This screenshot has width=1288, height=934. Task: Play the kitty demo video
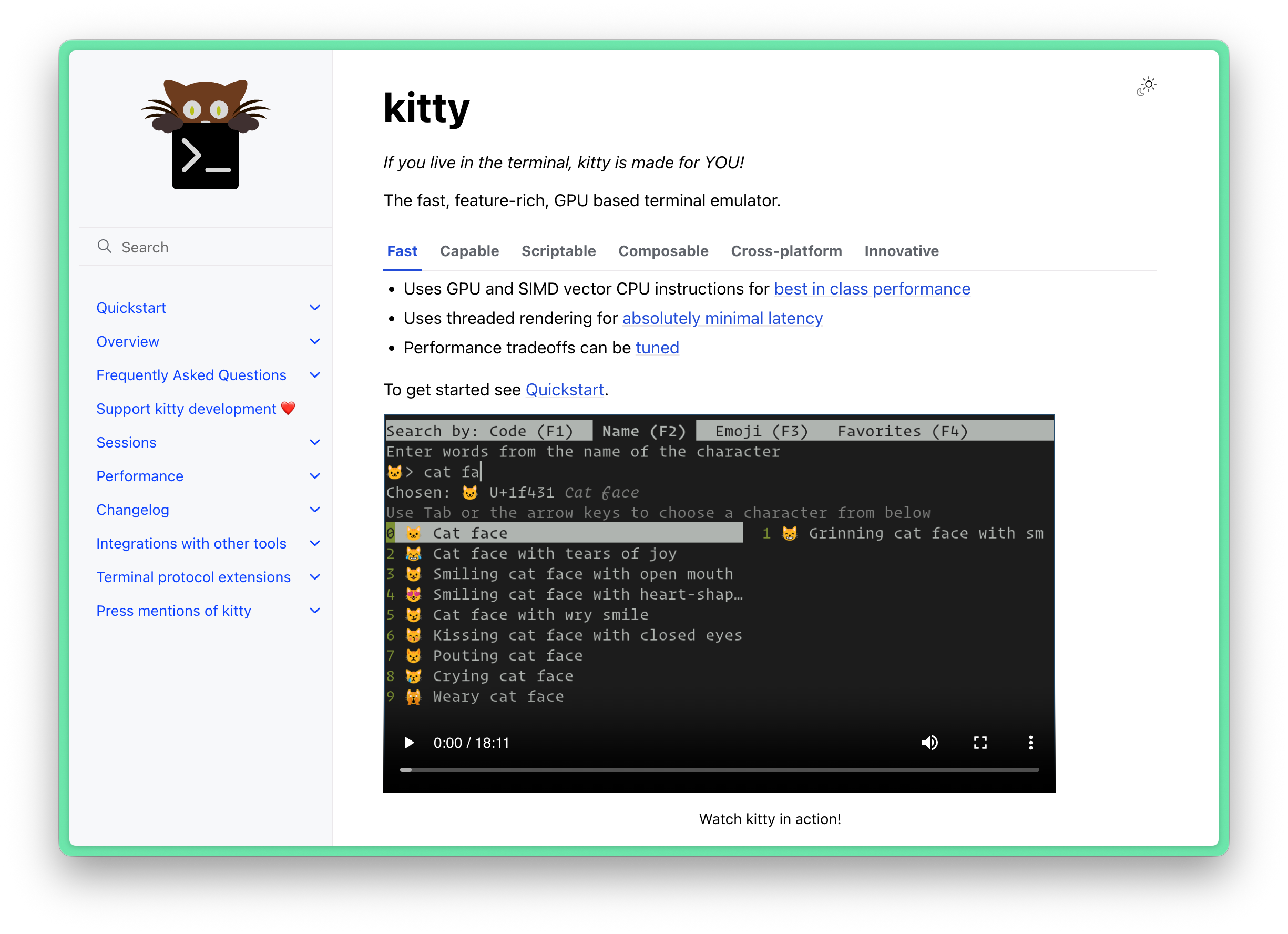coord(409,743)
